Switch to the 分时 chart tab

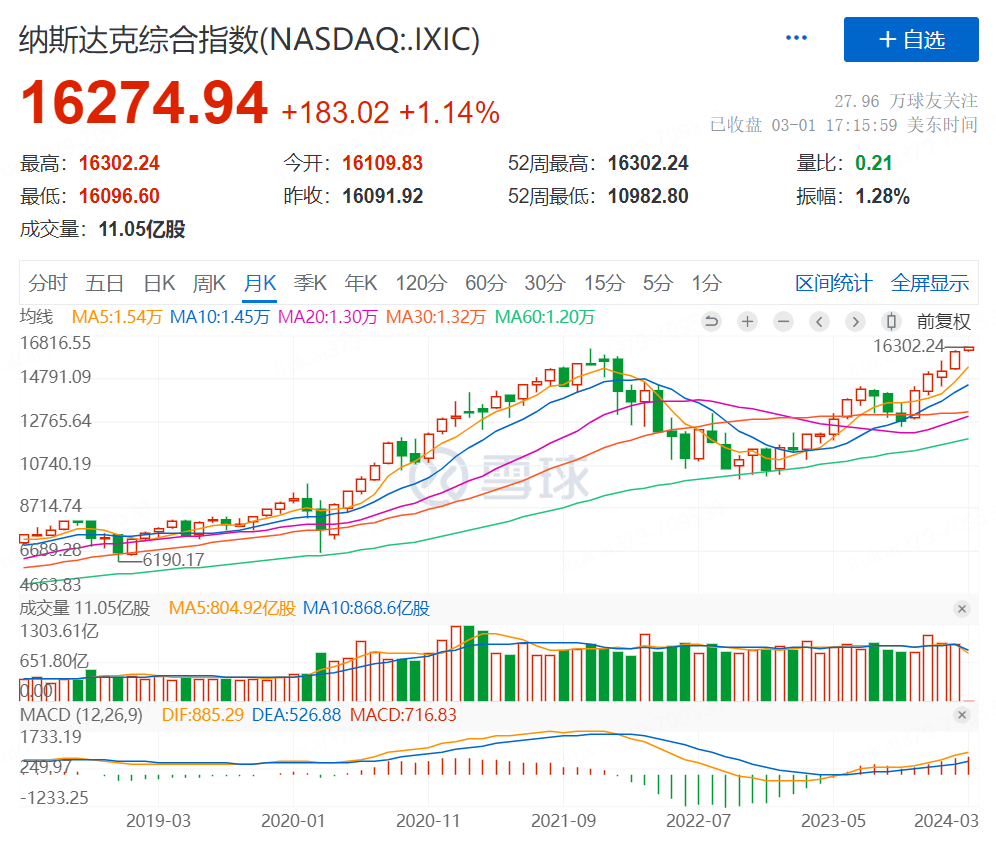pyautogui.click(x=48, y=283)
